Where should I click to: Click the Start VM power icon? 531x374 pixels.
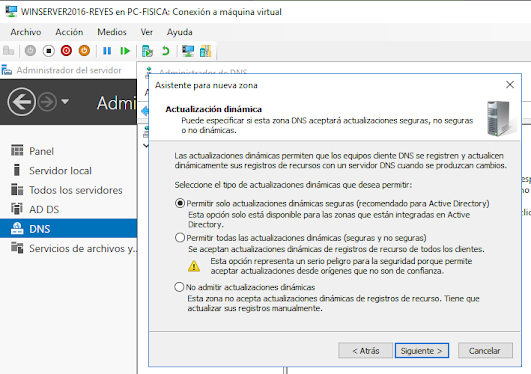(30, 51)
